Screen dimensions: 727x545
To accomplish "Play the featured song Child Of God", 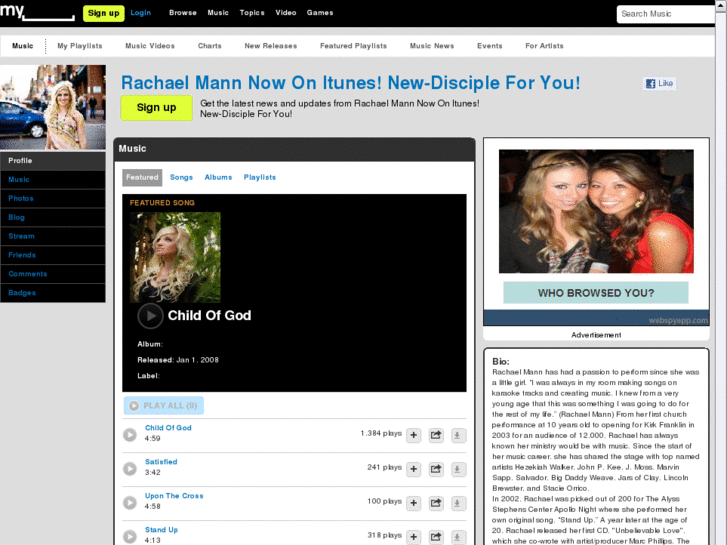I will coord(150,316).
